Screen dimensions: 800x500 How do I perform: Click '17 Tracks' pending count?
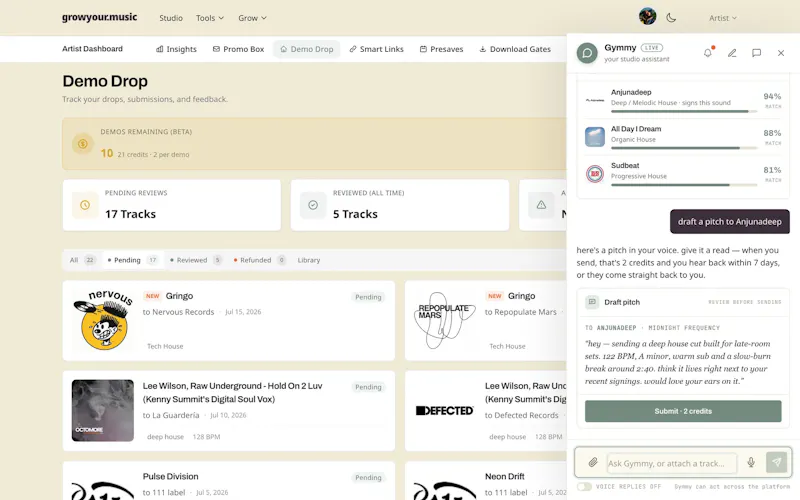[130, 214]
